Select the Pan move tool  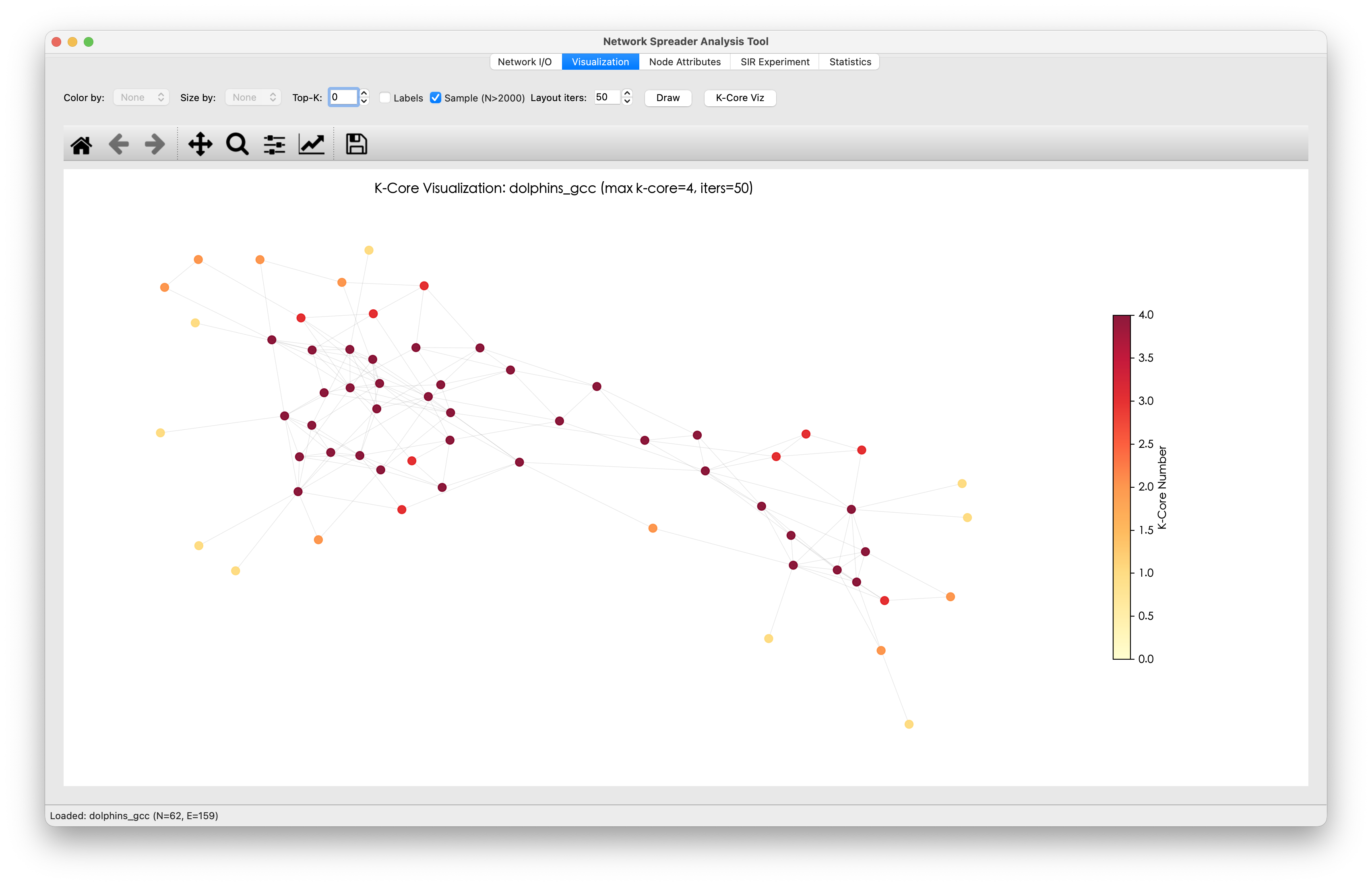[200, 145]
